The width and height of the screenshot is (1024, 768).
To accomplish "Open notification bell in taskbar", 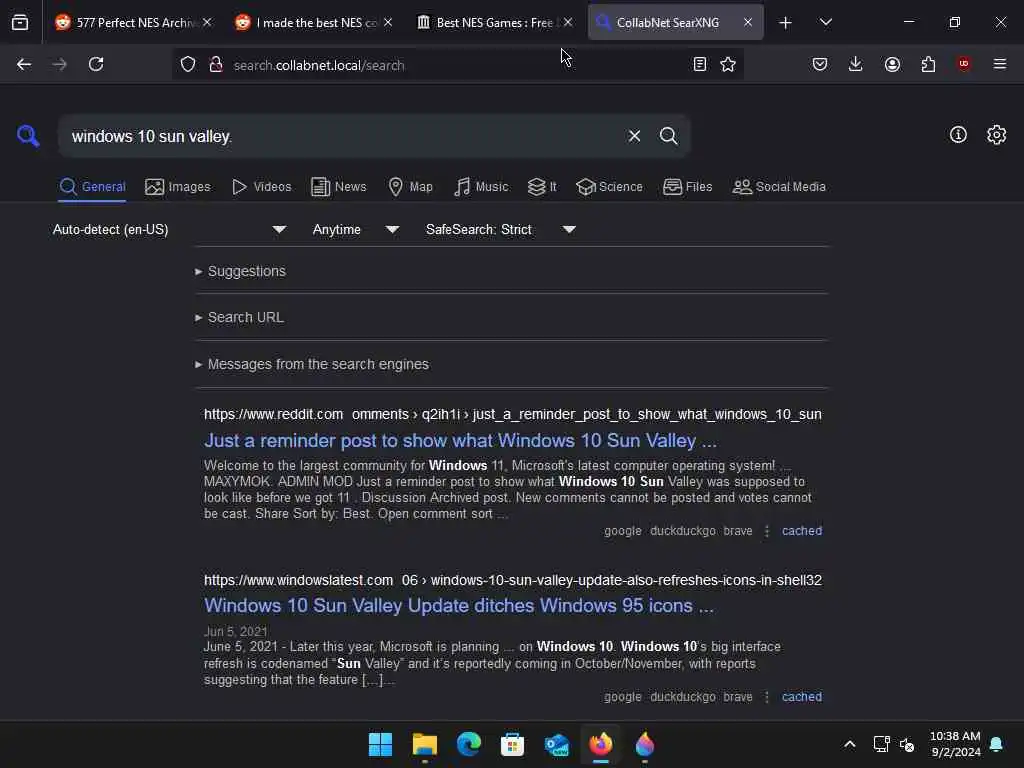I will point(996,744).
